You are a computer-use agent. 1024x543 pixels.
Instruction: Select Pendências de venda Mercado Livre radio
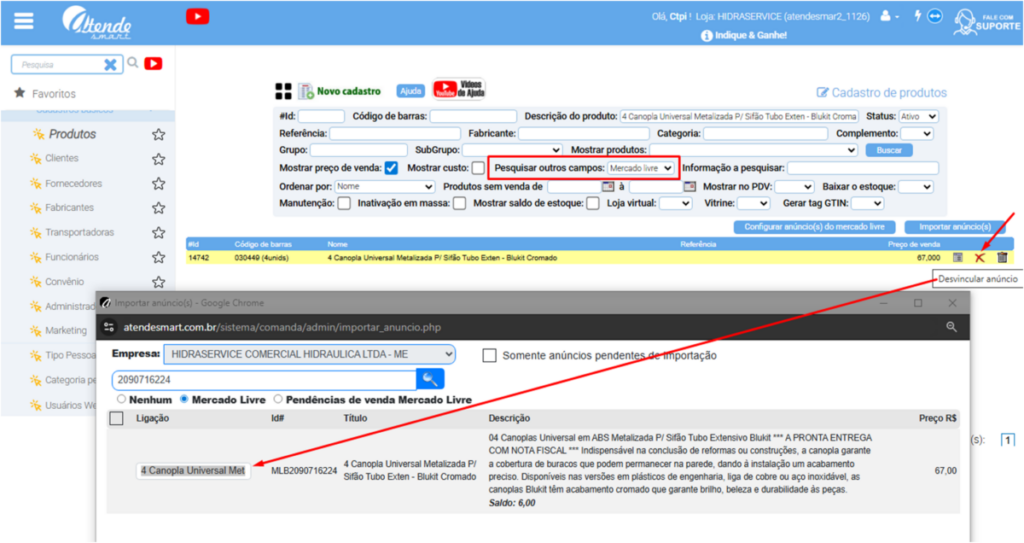[x=278, y=399]
